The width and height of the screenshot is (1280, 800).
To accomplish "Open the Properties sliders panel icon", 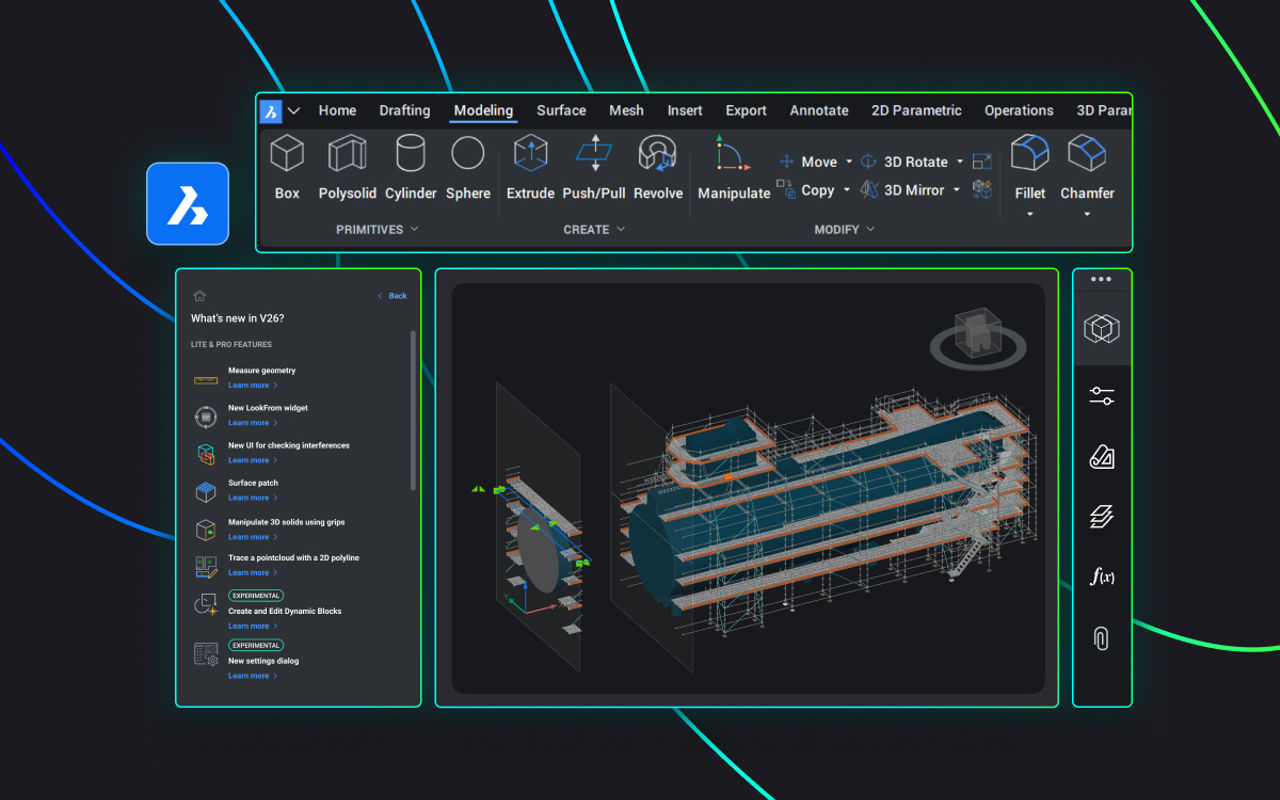I will (1102, 397).
